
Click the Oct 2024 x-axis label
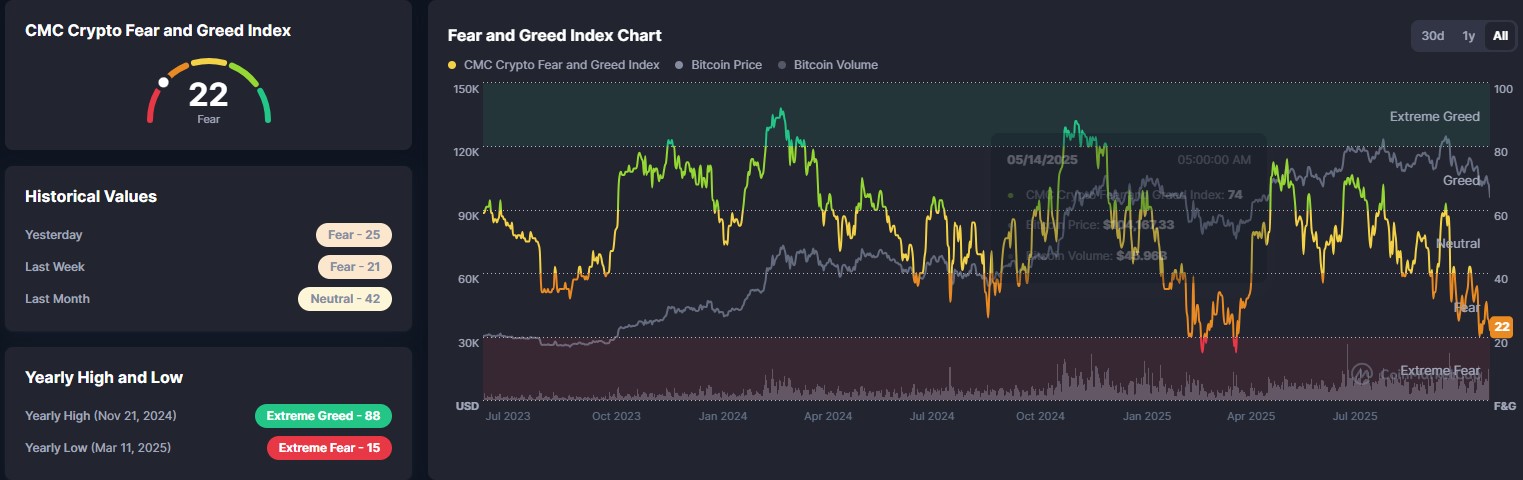pos(1039,416)
